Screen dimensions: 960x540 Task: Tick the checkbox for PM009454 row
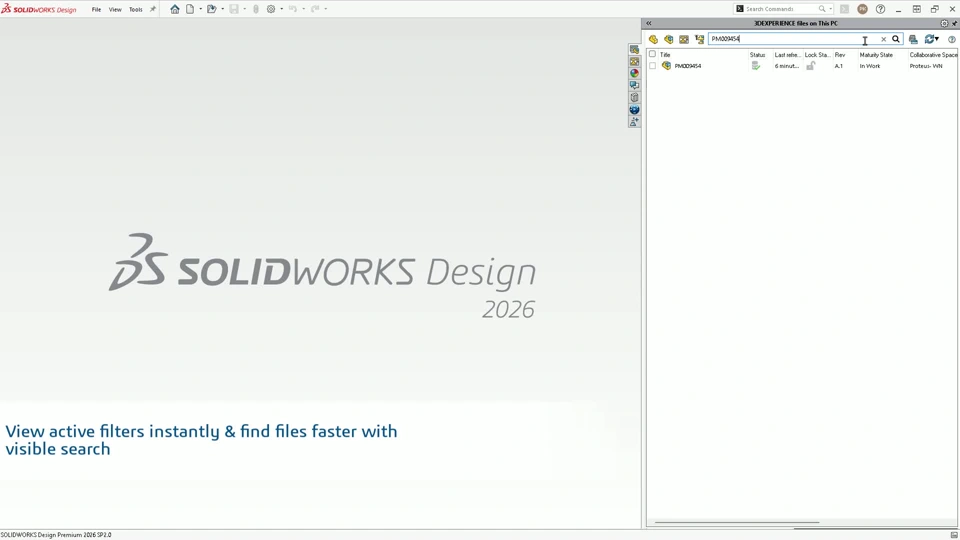click(x=653, y=66)
